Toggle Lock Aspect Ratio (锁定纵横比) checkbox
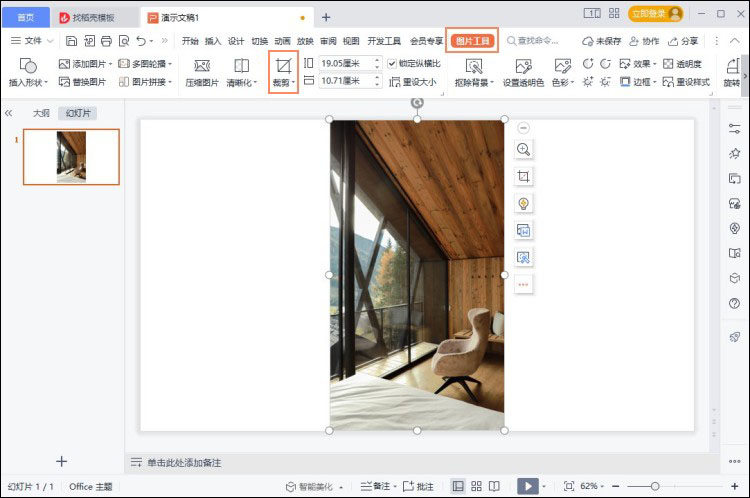 pyautogui.click(x=392, y=63)
